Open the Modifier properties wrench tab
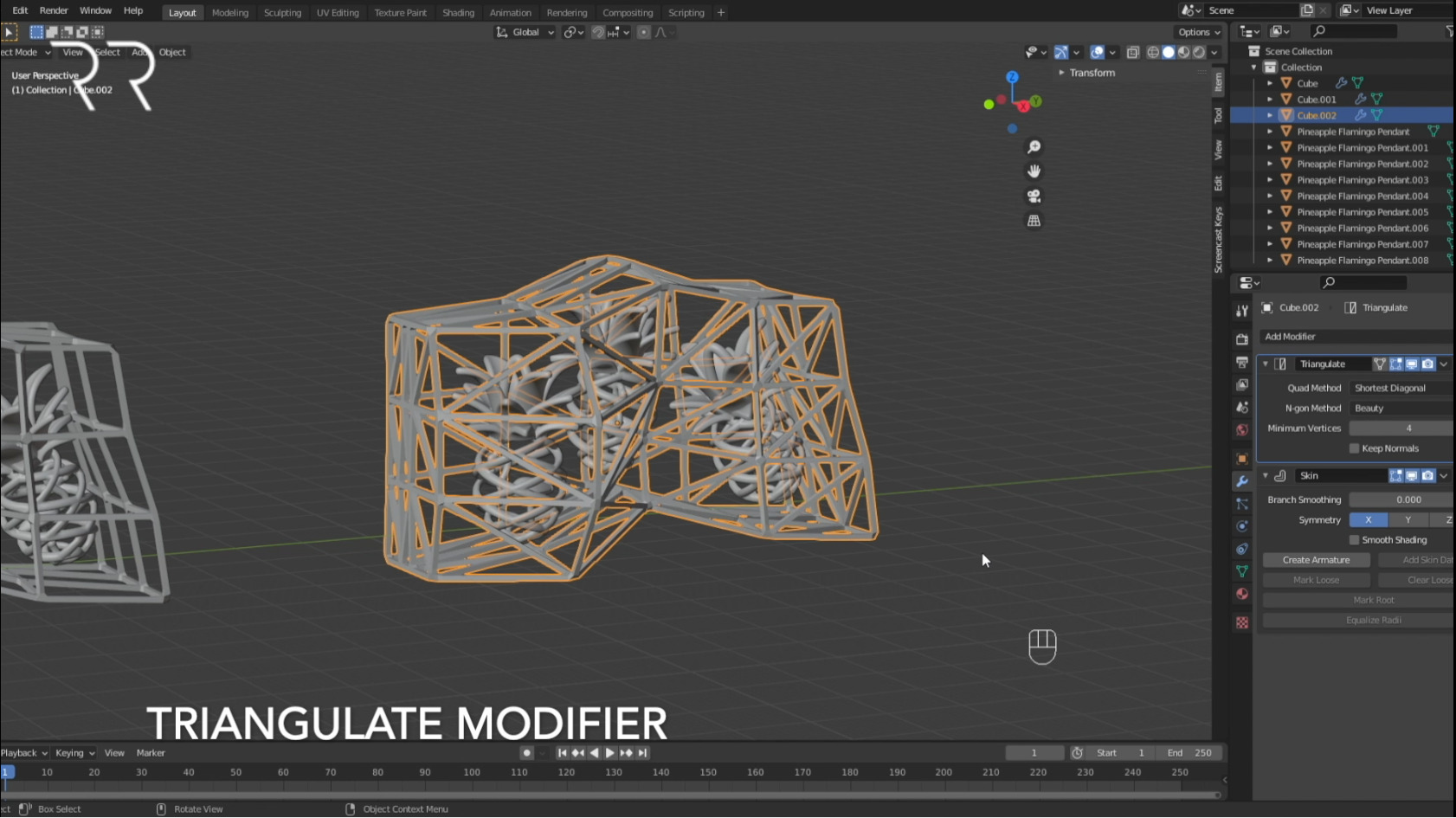Image resolution: width=1456 pixels, height=818 pixels. point(1242,481)
